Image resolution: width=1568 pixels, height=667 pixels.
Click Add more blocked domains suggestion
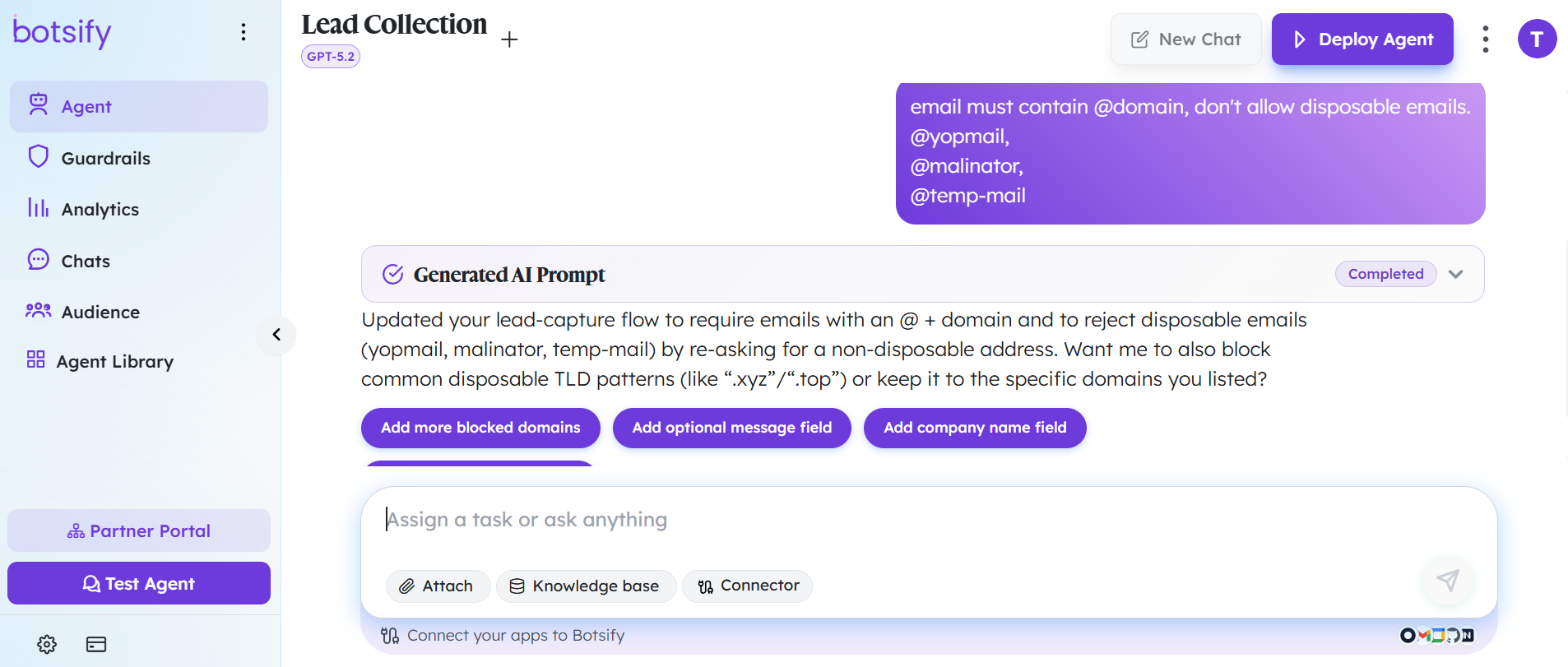click(x=480, y=428)
